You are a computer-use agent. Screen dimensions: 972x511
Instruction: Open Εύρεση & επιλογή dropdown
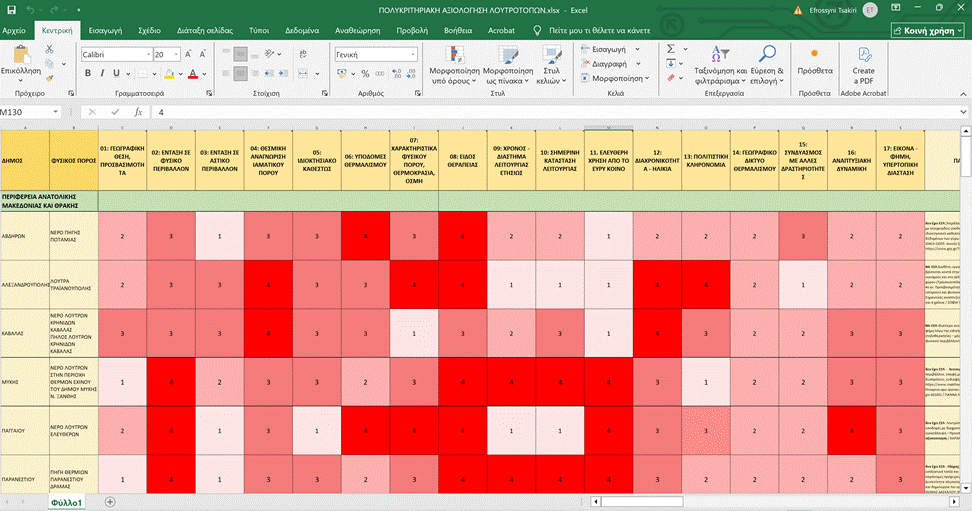coord(767,65)
